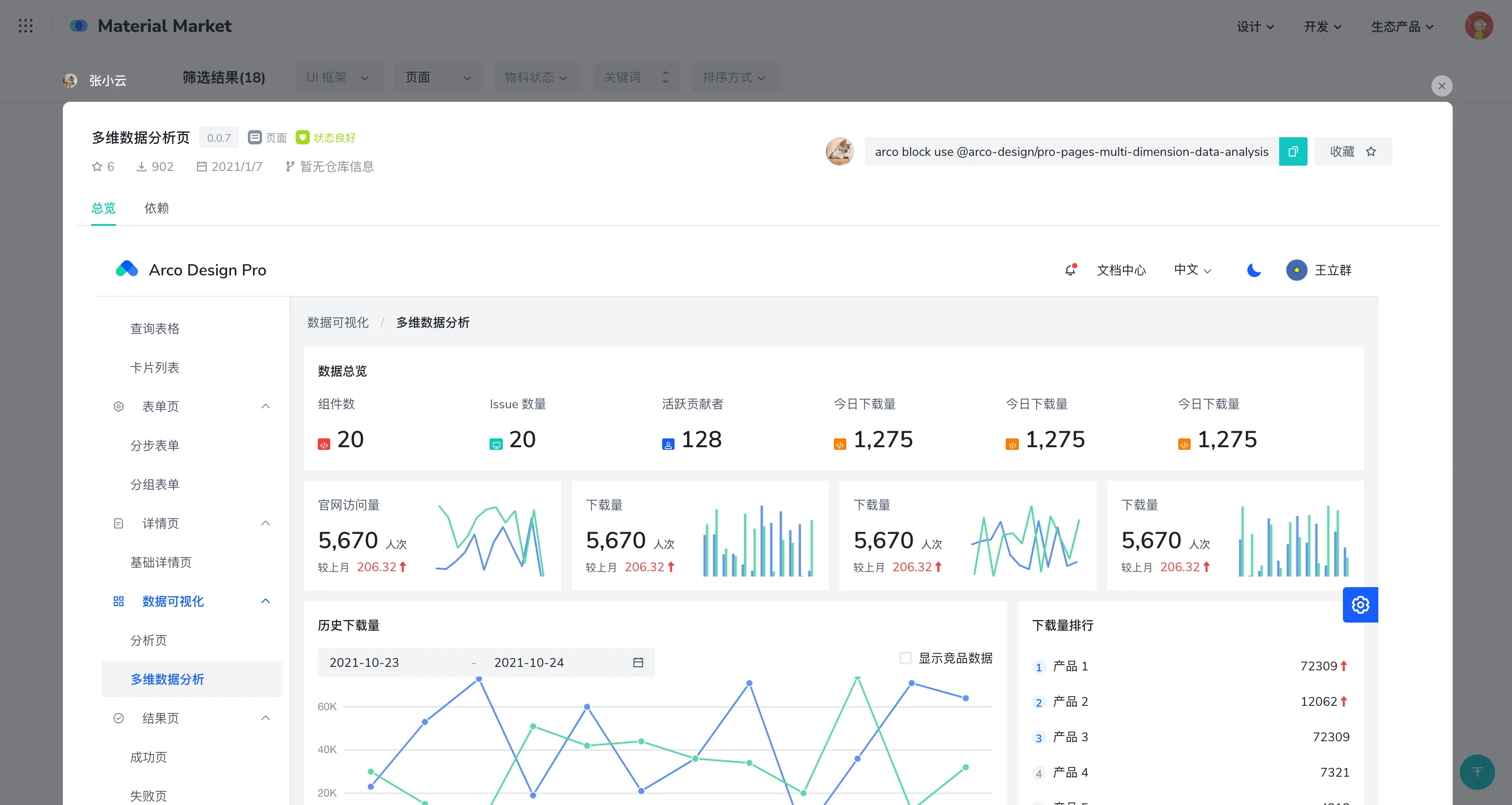Open the 设计 top menu
The image size is (1512, 805).
click(1255, 27)
